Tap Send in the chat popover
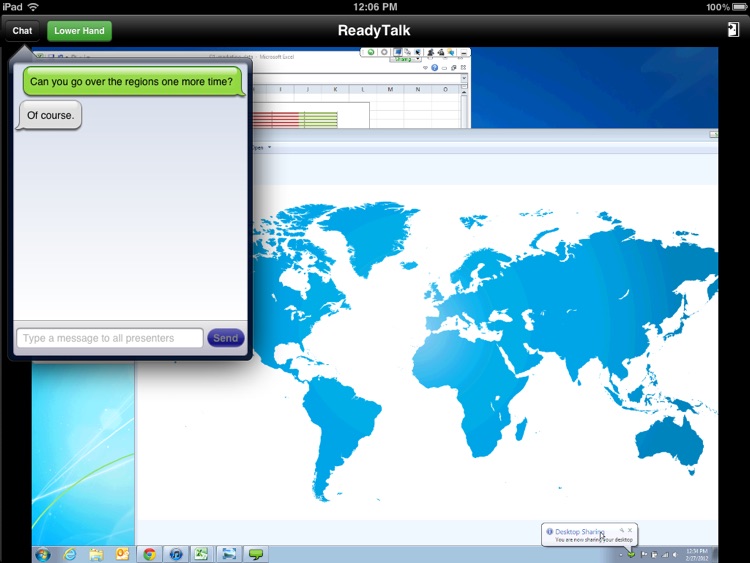The width and height of the screenshot is (750, 563). pyautogui.click(x=225, y=338)
